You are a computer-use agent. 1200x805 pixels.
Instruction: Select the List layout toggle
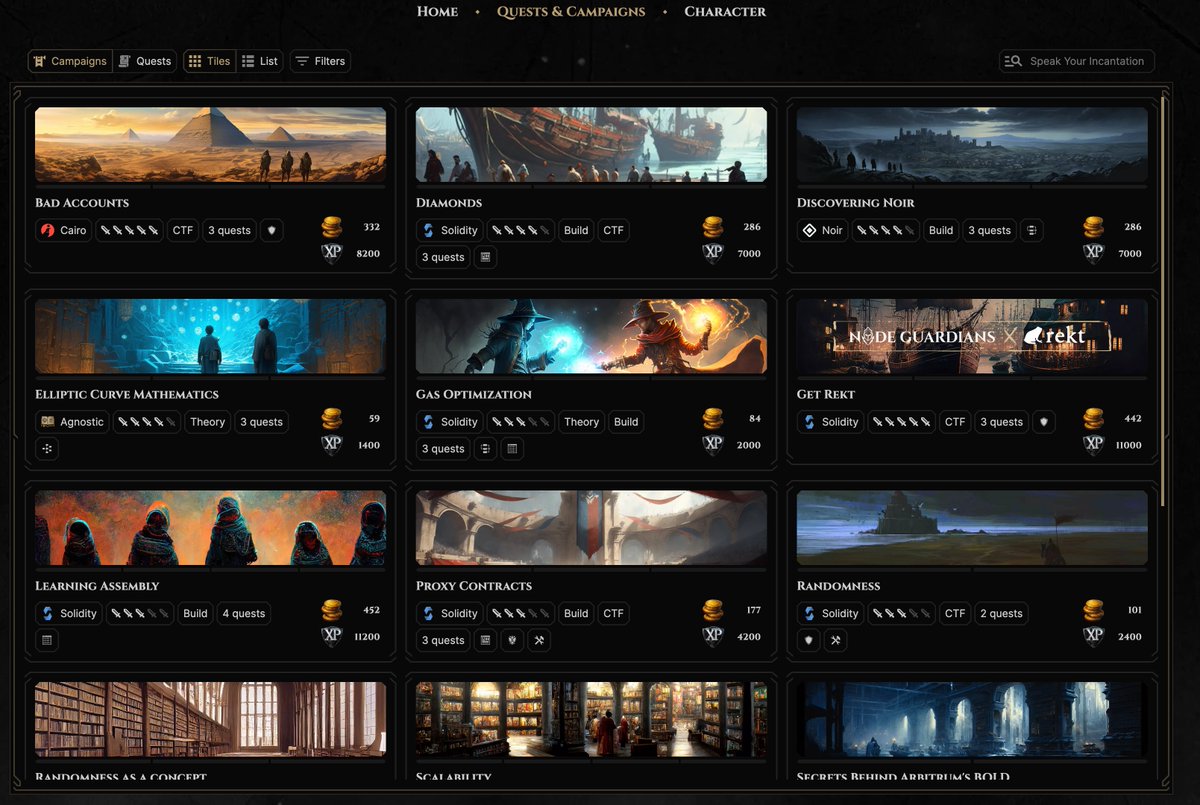260,61
